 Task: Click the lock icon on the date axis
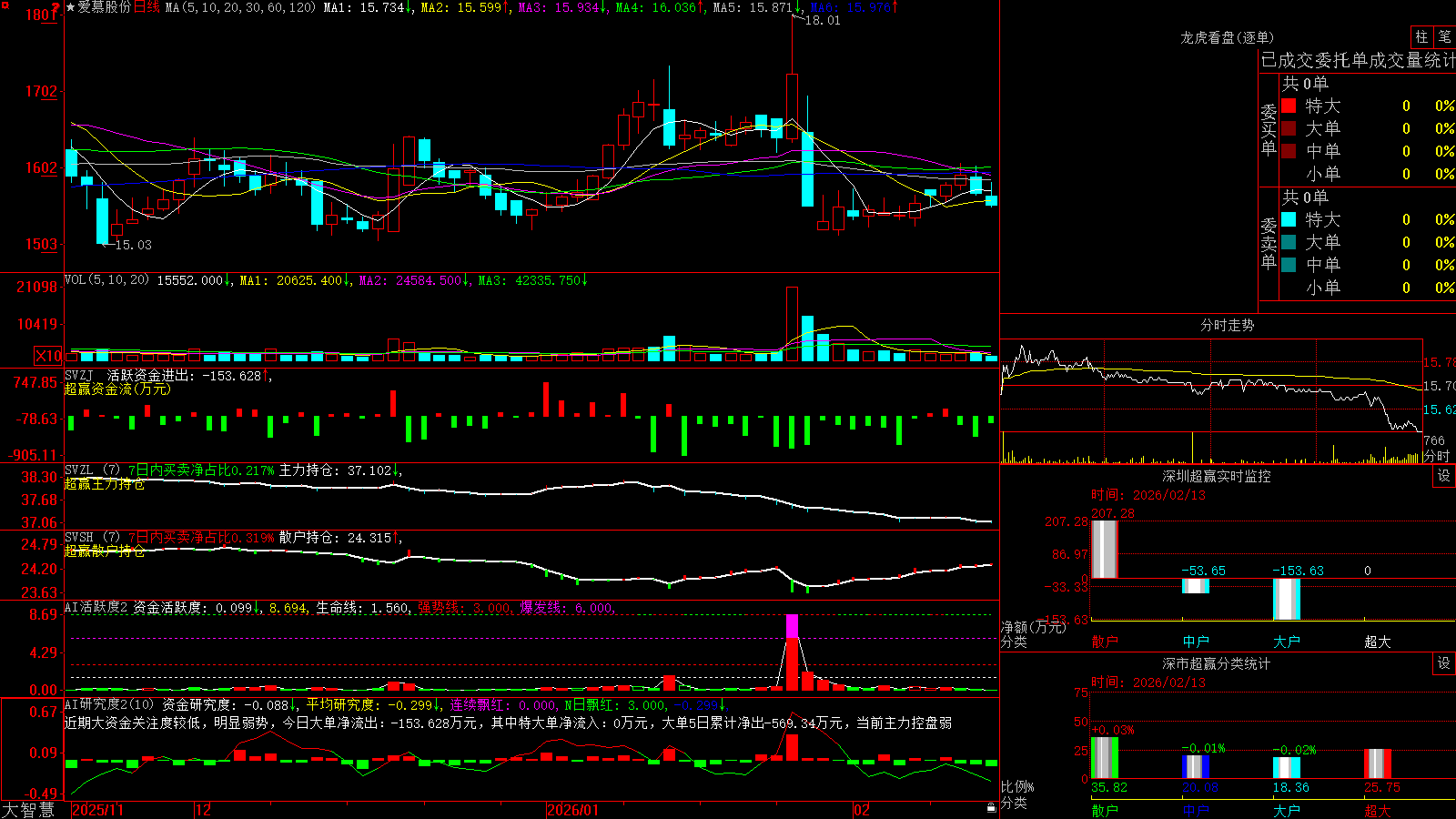point(991,808)
